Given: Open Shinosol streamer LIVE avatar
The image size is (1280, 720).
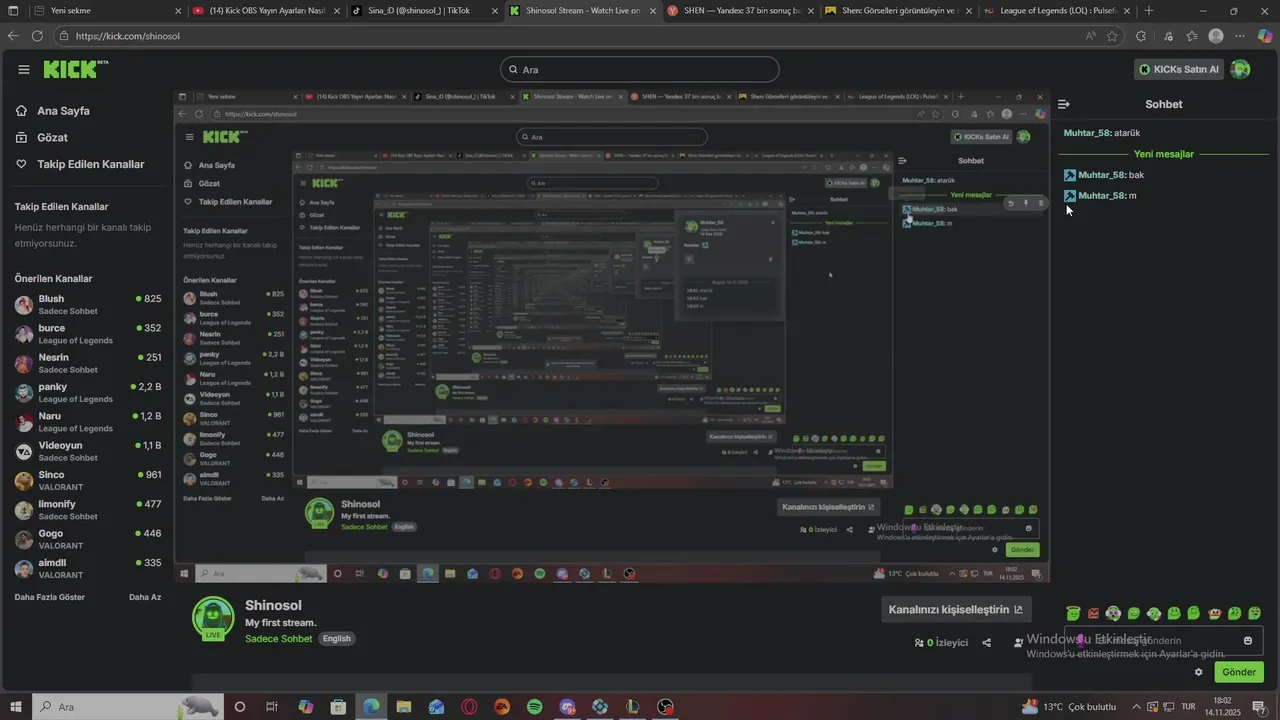Looking at the screenshot, I should (213, 618).
